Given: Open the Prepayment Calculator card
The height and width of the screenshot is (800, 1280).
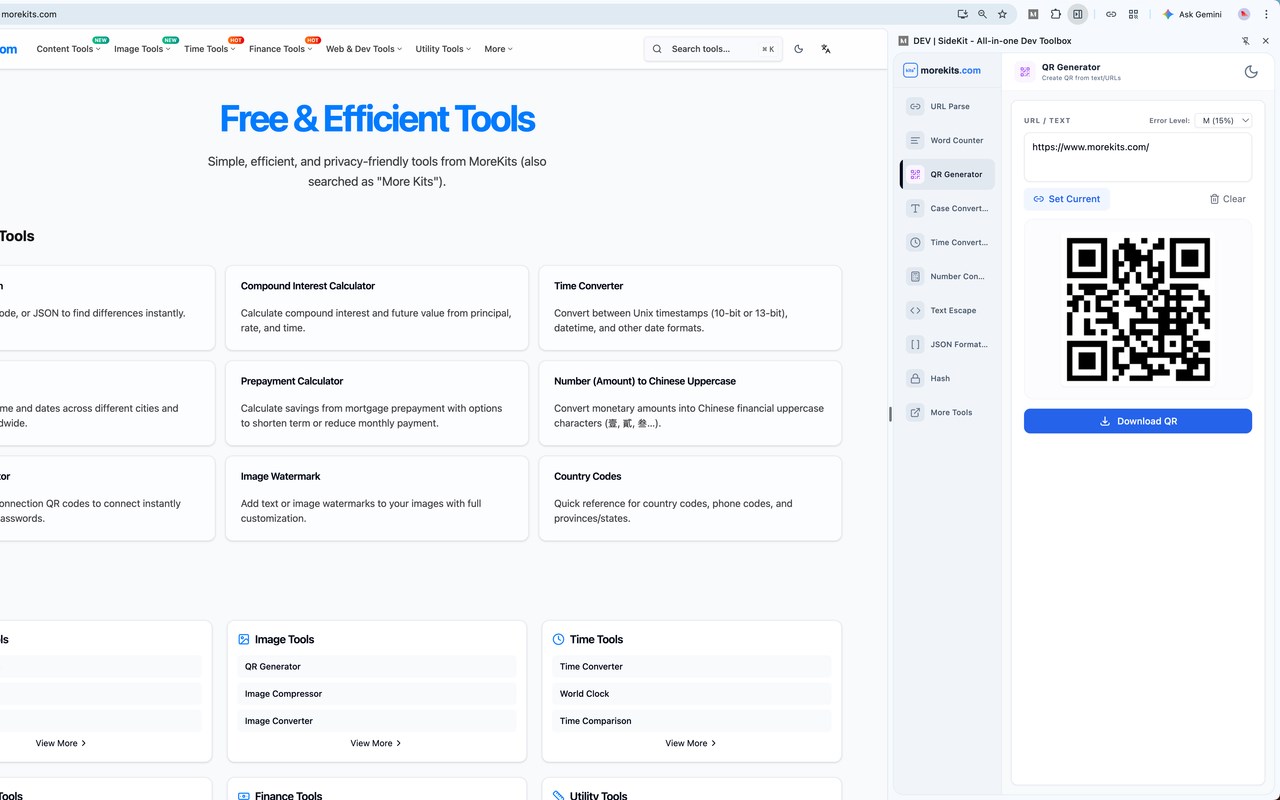Looking at the screenshot, I should [x=377, y=403].
